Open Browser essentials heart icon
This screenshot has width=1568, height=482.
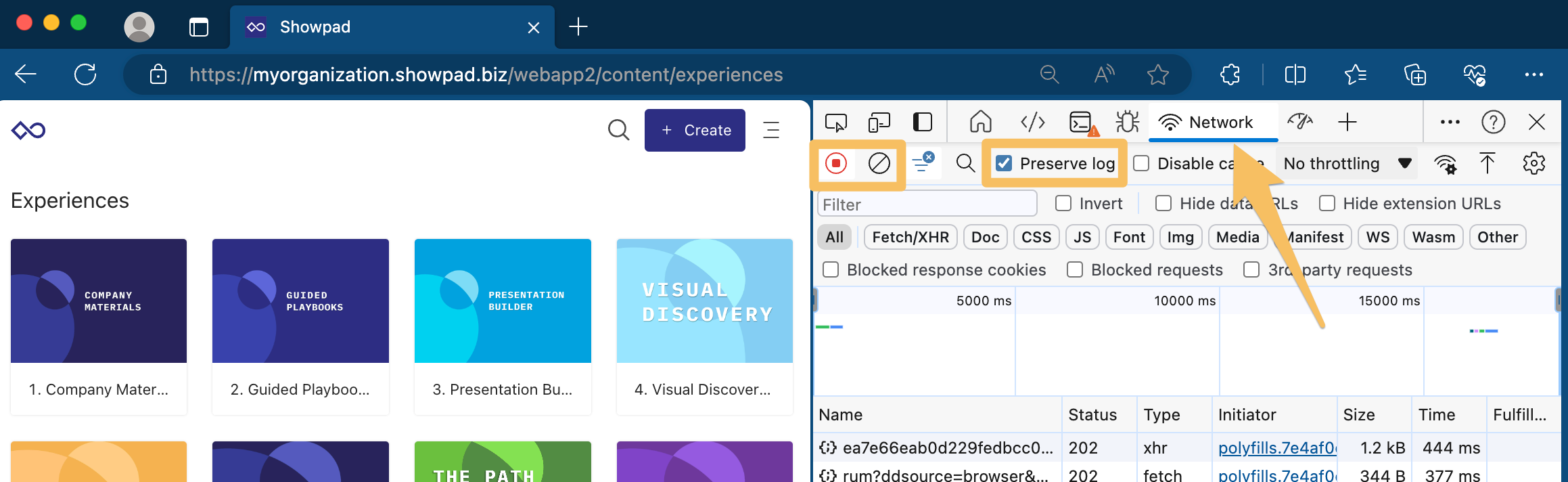click(x=1475, y=74)
